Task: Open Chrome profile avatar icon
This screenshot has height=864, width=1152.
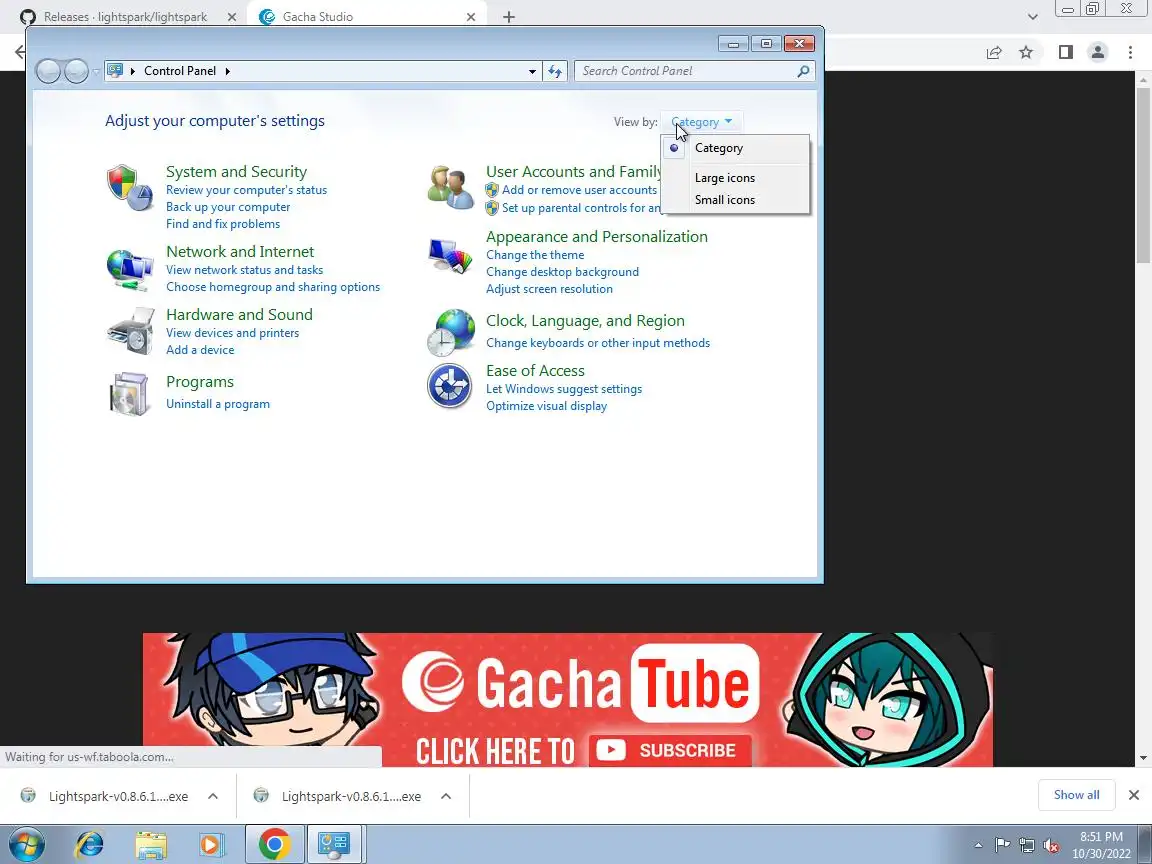Action: click(1098, 52)
